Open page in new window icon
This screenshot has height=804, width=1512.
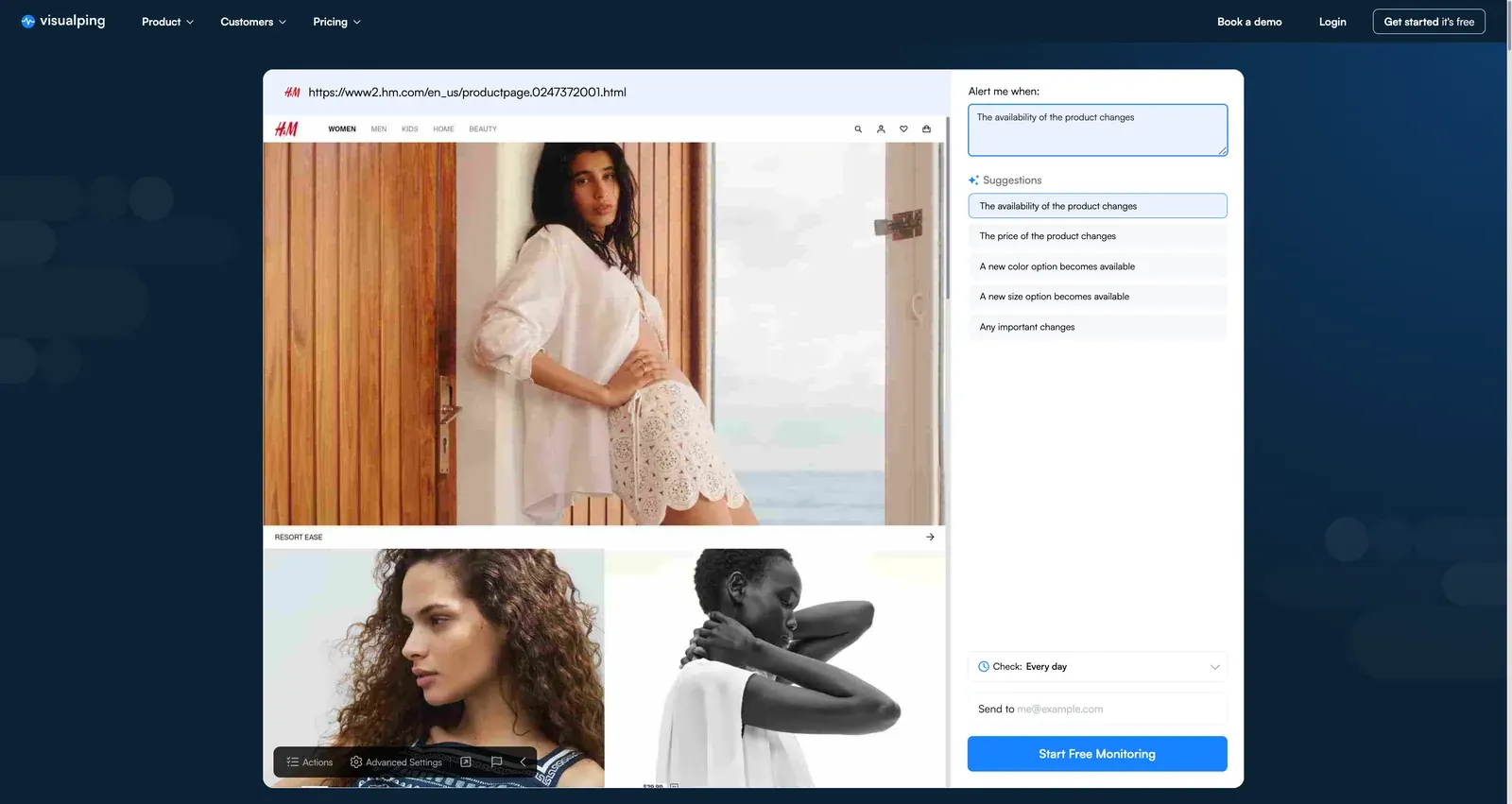[x=466, y=761]
